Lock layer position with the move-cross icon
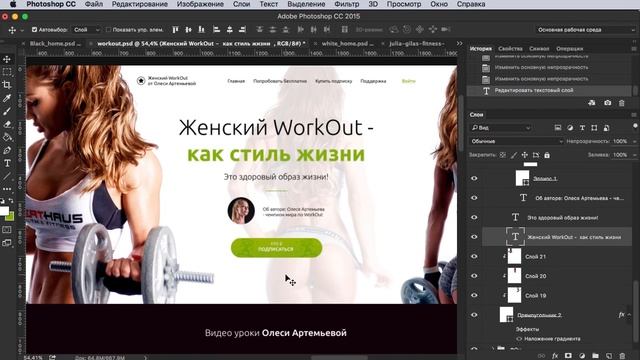Viewport: 640px width, 360px height. coord(524,155)
